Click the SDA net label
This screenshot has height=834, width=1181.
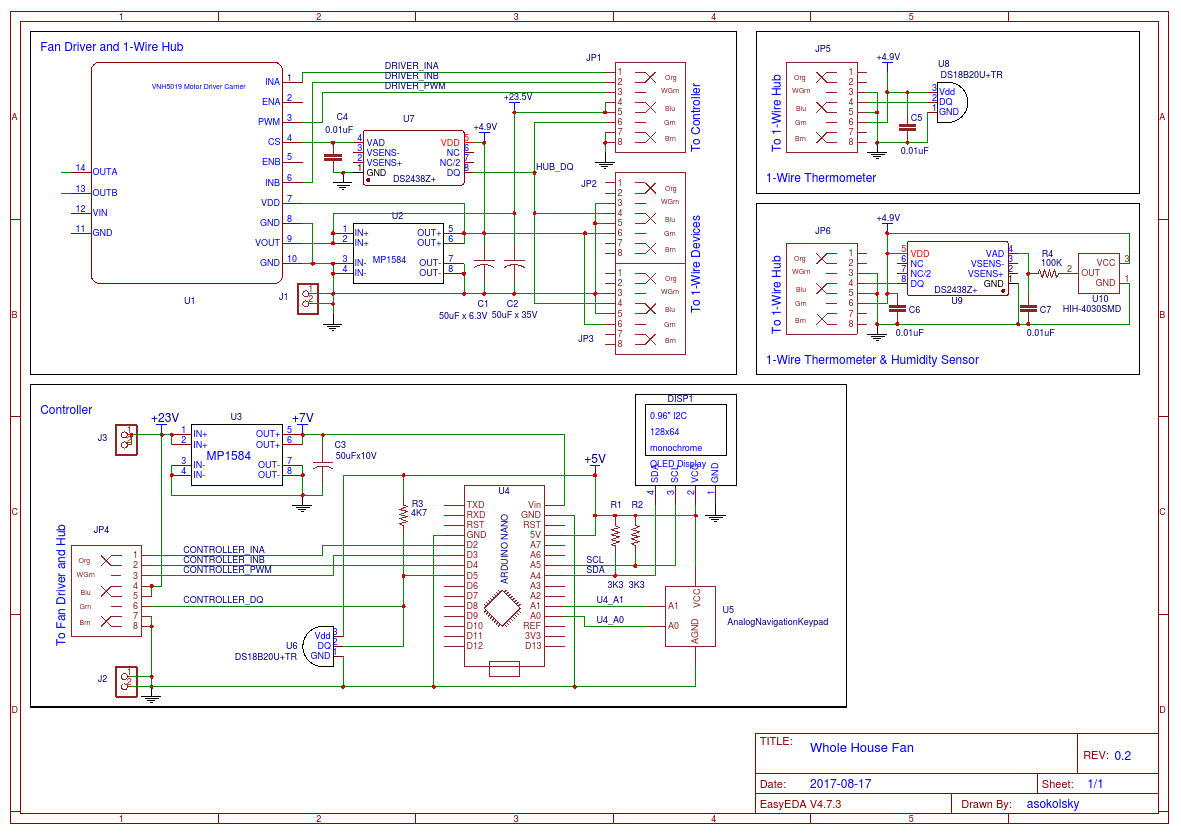coord(595,570)
